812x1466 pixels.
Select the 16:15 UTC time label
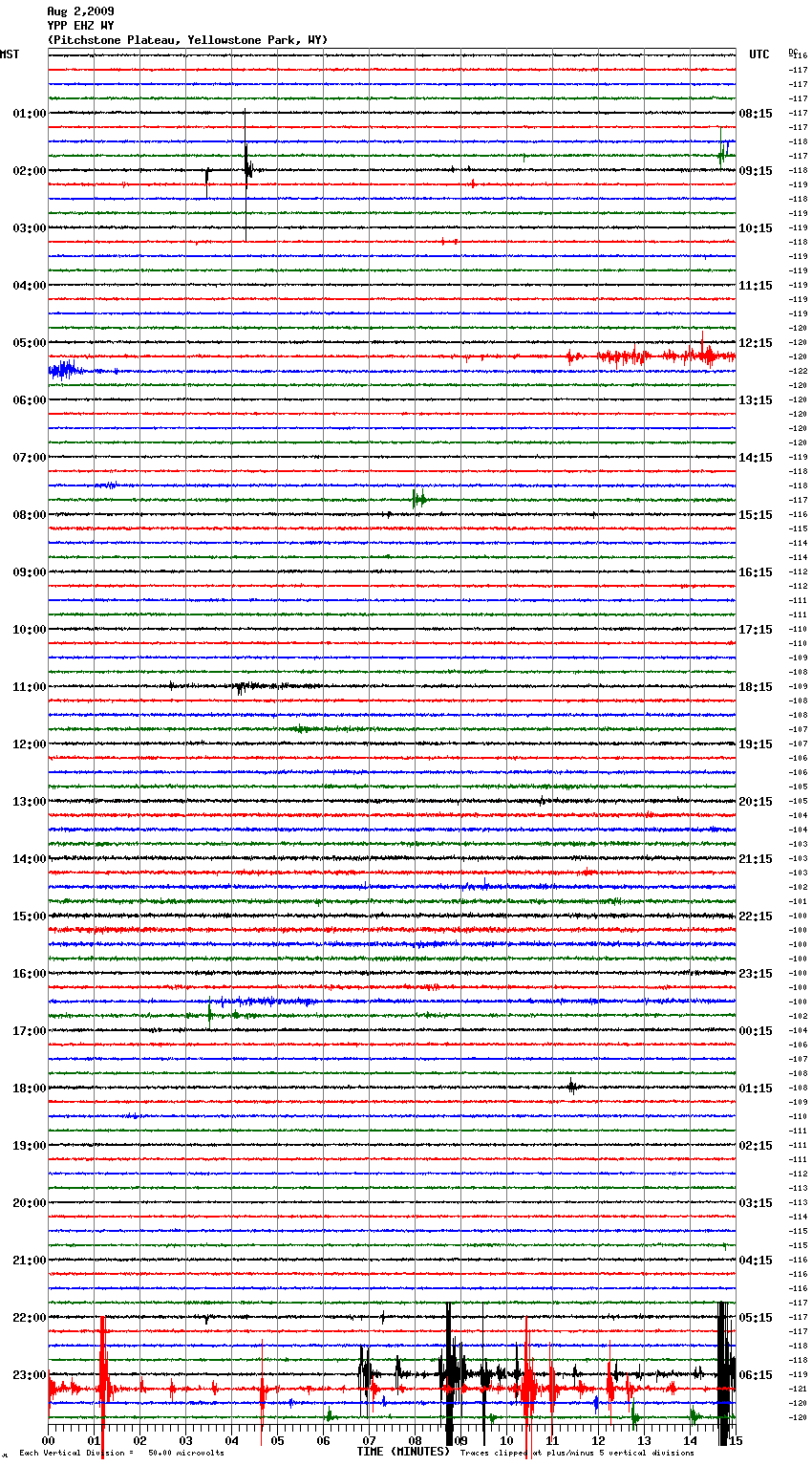coord(756,572)
